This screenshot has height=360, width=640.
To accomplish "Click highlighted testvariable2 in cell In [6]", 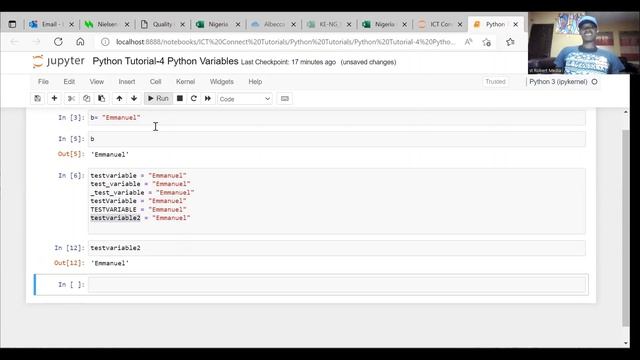I will pyautogui.click(x=115, y=218).
